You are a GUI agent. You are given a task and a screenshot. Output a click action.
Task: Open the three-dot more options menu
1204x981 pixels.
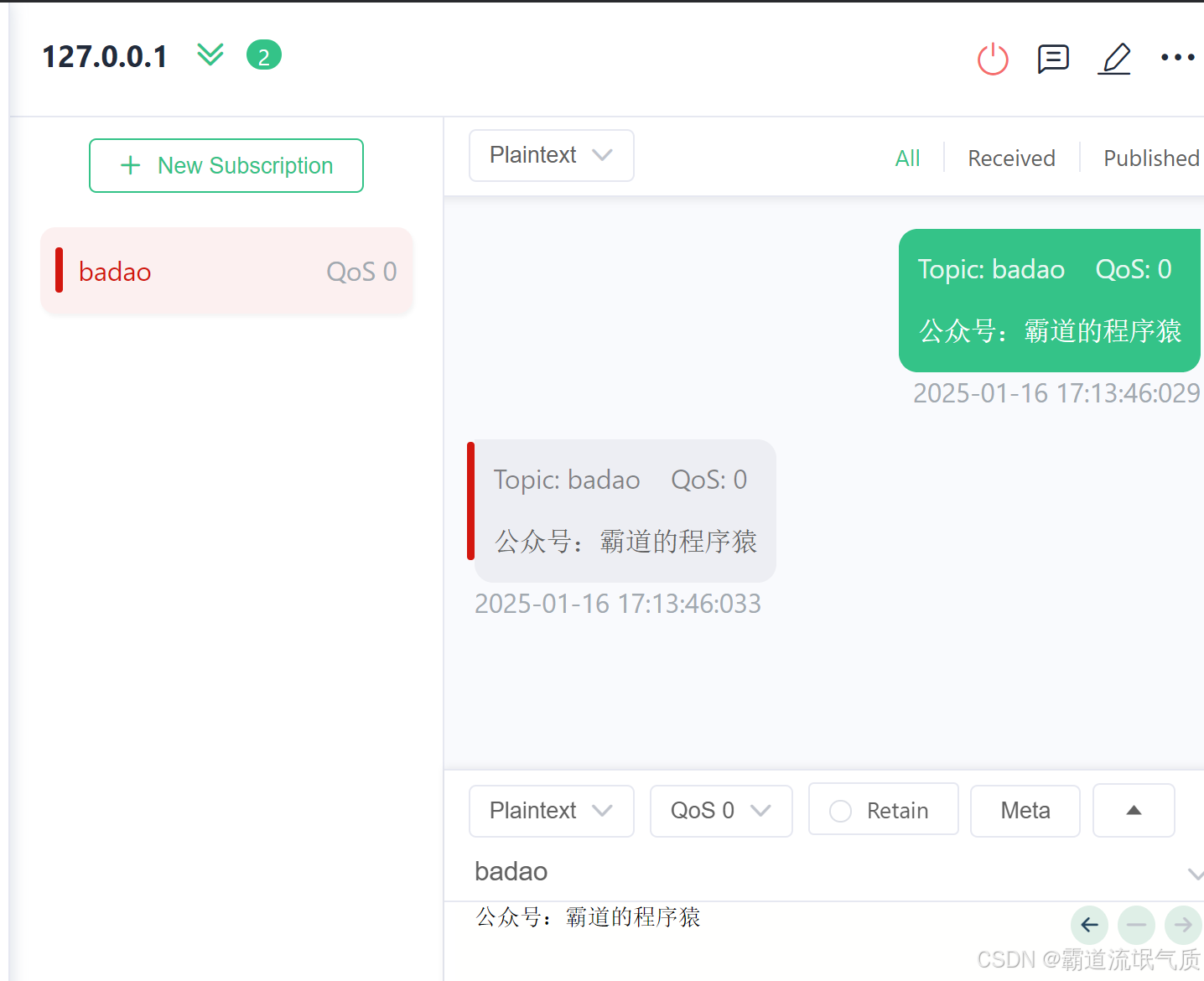(1177, 57)
